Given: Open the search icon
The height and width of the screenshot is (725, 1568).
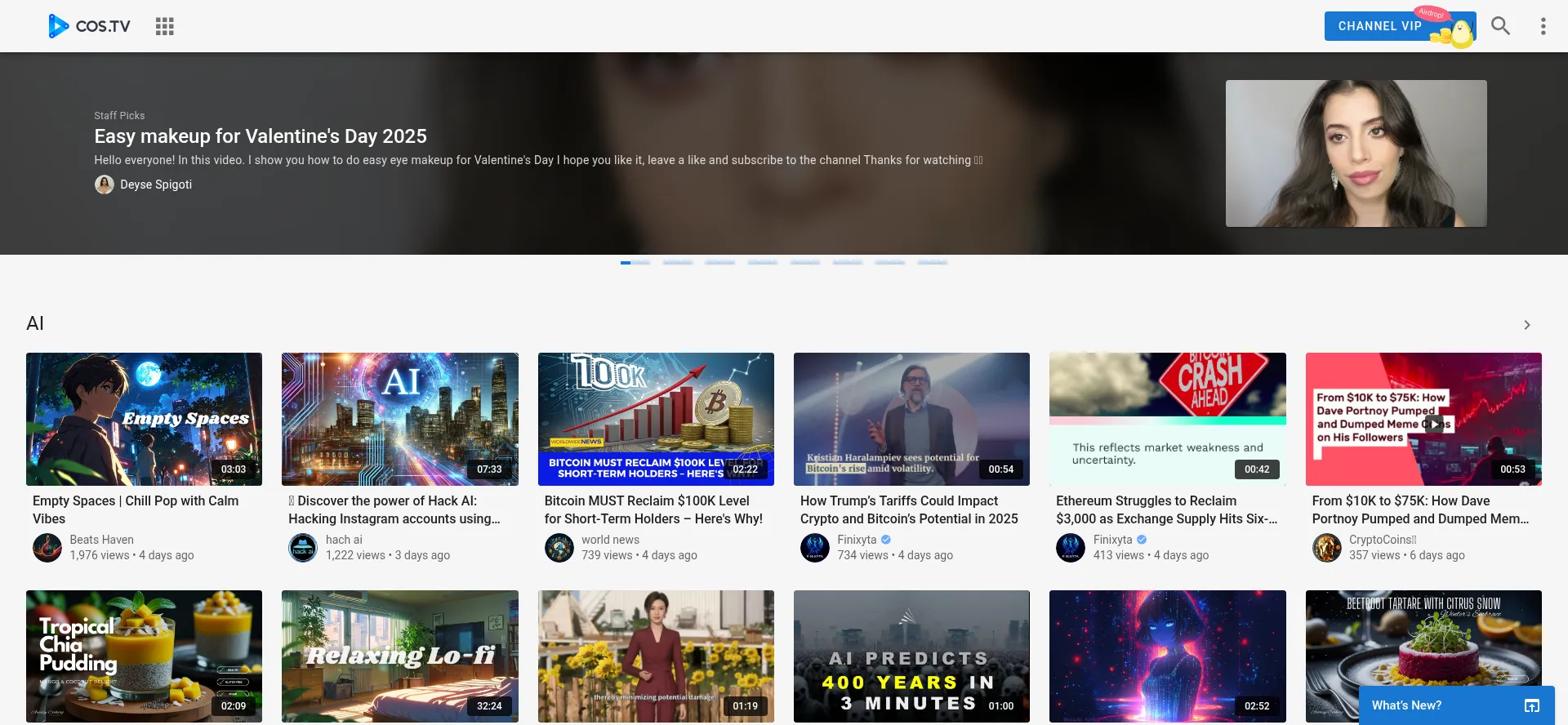Looking at the screenshot, I should click(x=1500, y=26).
